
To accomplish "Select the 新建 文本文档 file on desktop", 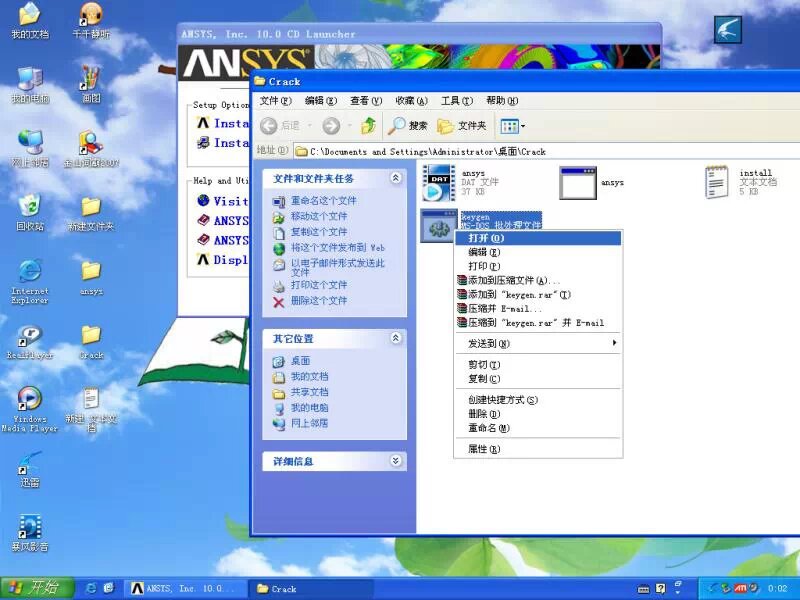I will click(91, 410).
